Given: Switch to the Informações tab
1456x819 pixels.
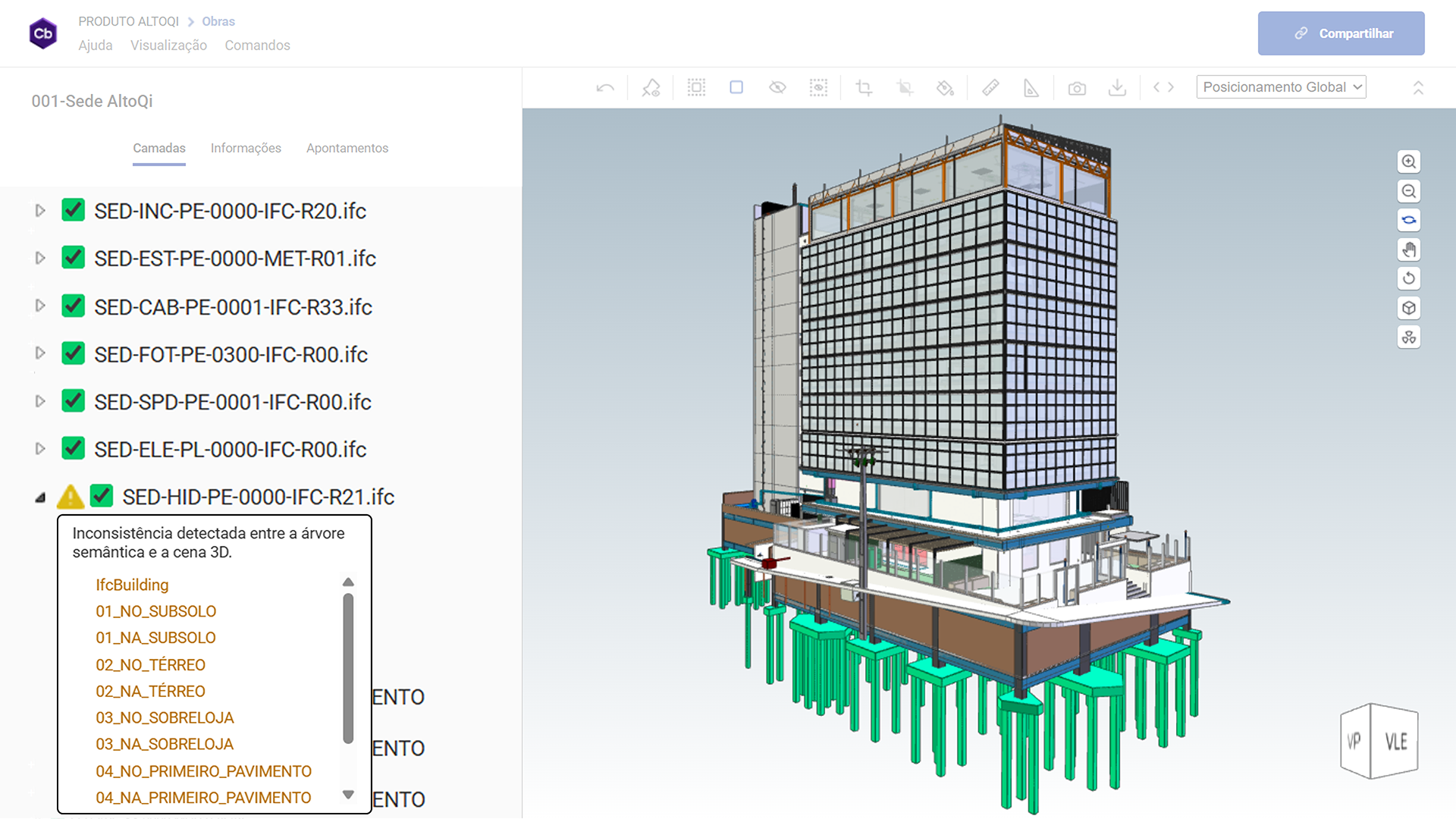Looking at the screenshot, I should [x=246, y=148].
